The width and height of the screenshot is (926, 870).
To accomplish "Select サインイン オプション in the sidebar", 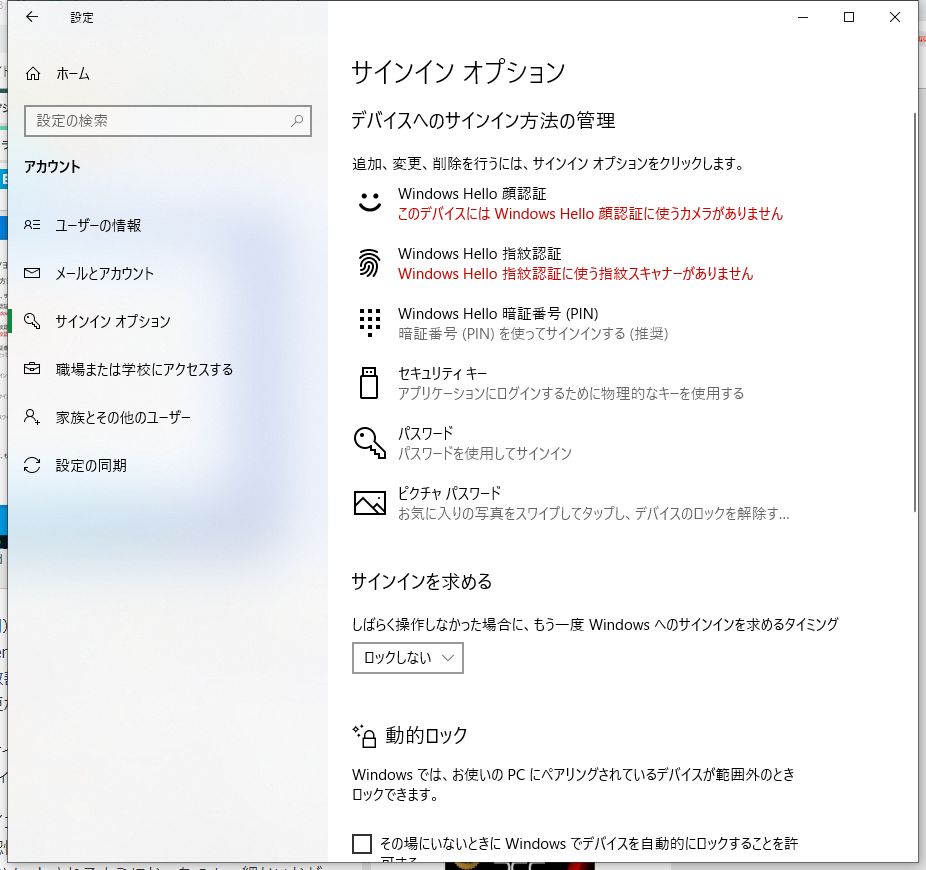I will tap(168, 321).
